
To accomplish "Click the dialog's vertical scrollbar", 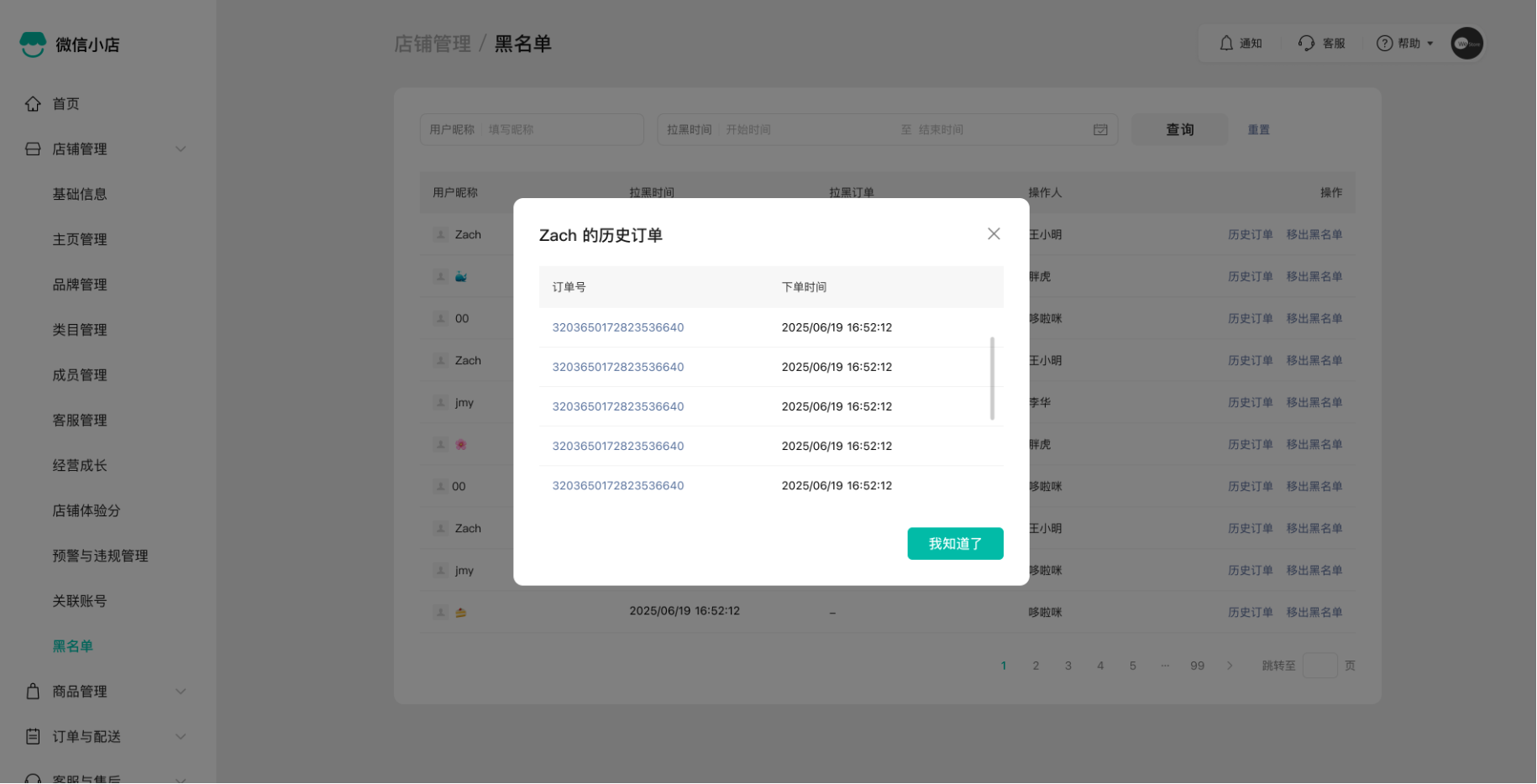I will 992,378.
